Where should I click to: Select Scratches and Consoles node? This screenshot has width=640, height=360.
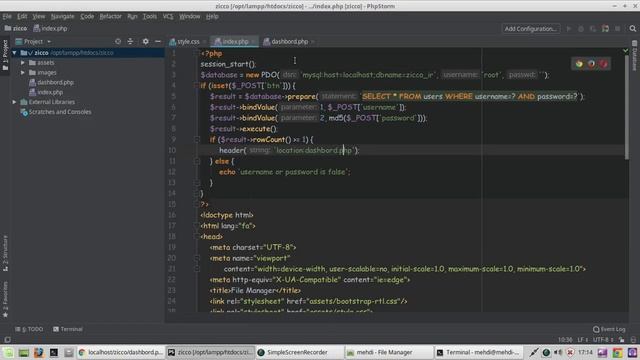pyautogui.click(x=56, y=112)
